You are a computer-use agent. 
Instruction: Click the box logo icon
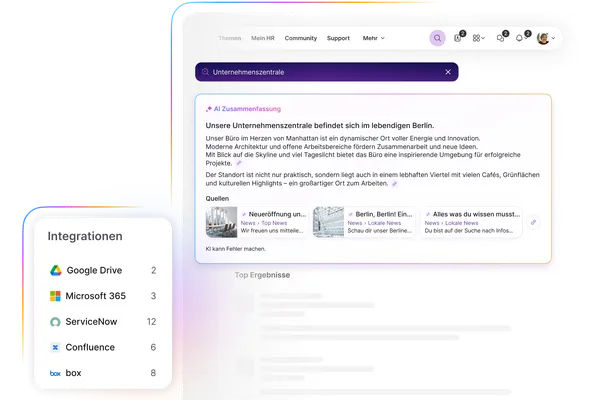click(55, 373)
